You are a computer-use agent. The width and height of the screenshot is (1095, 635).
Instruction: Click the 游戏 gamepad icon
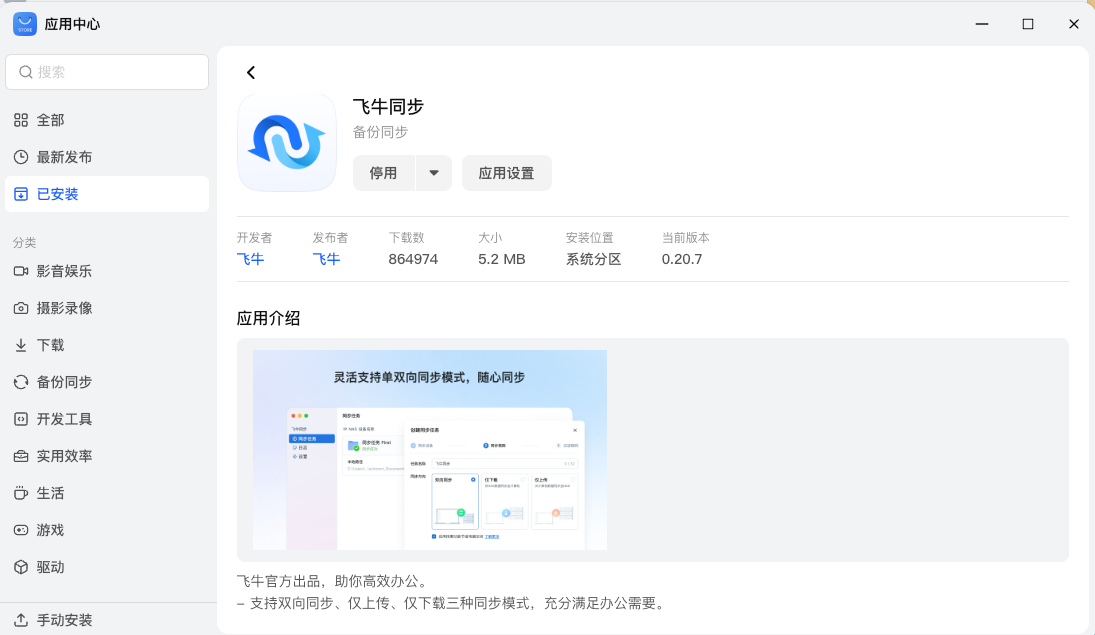click(21, 530)
